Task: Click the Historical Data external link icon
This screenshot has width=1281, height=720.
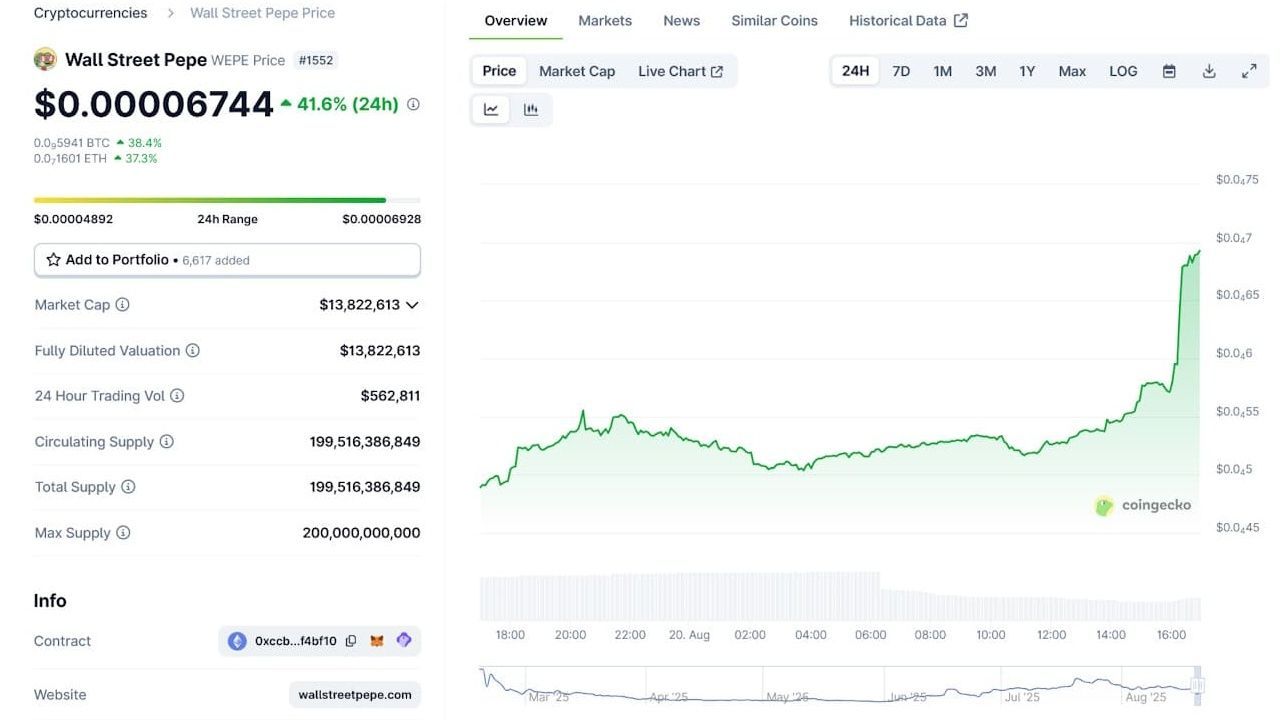Action: click(x=961, y=19)
